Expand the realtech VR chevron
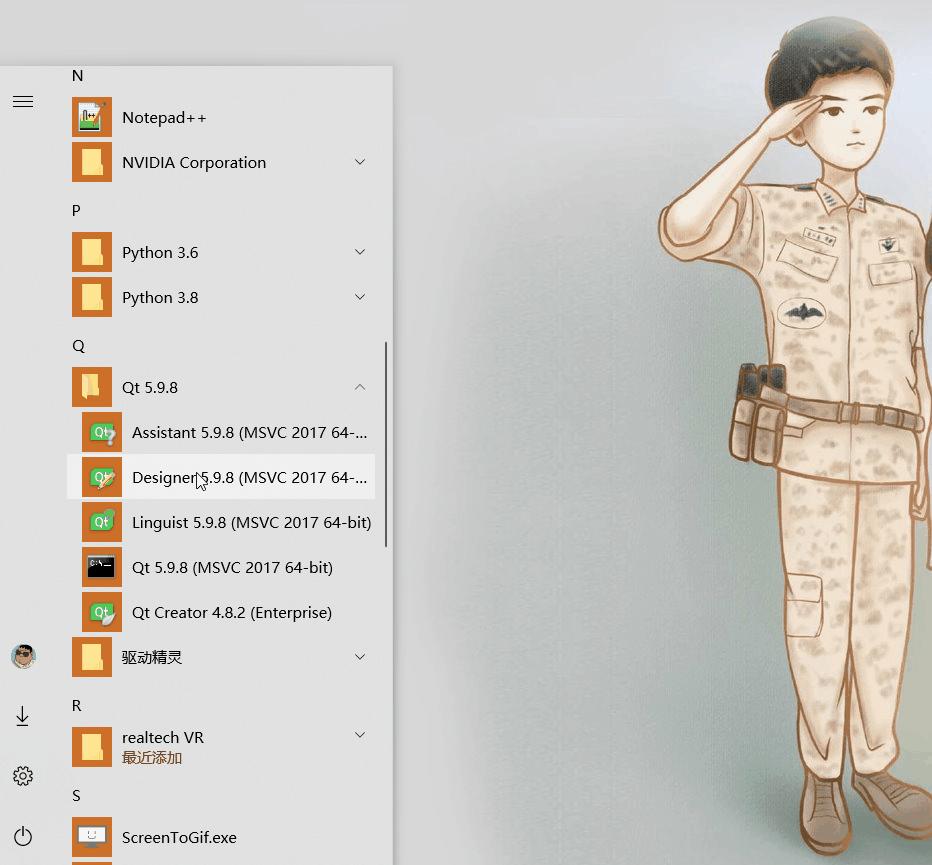The width and height of the screenshot is (932, 865). (x=360, y=735)
